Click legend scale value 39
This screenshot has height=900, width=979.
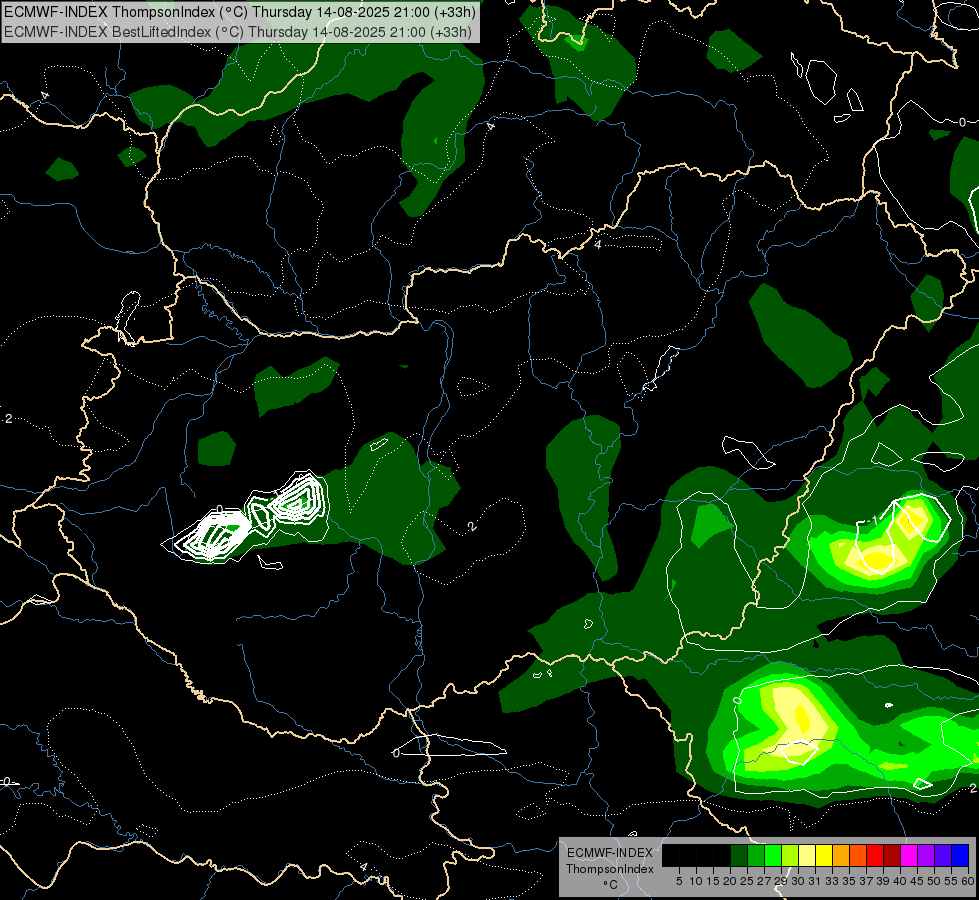pos(883,881)
